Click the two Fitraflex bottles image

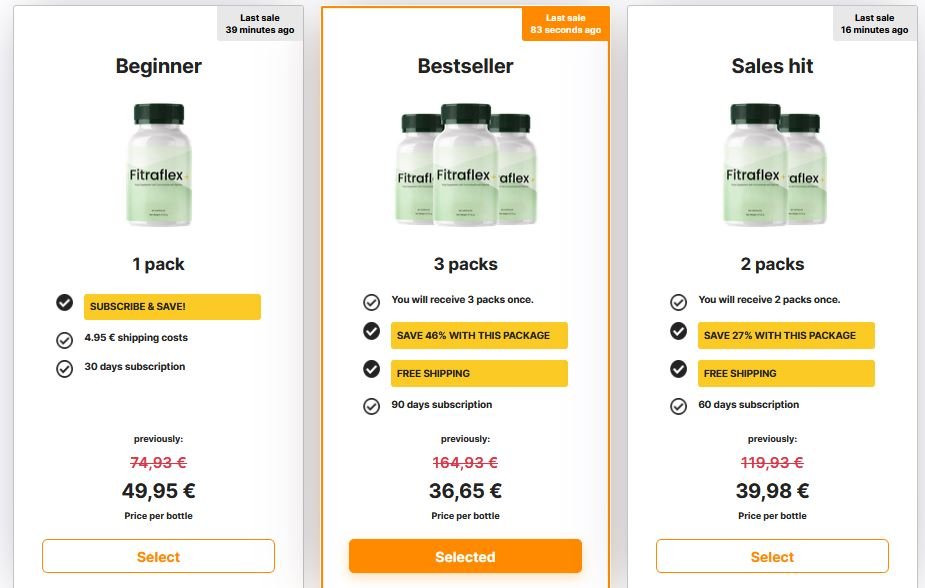[x=774, y=165]
